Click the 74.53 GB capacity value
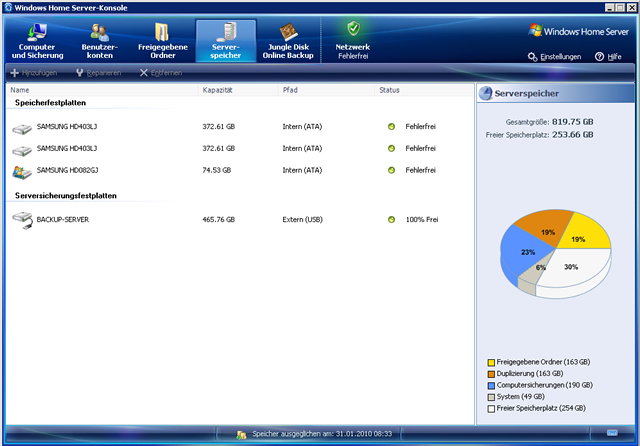The image size is (640, 446). (x=217, y=171)
